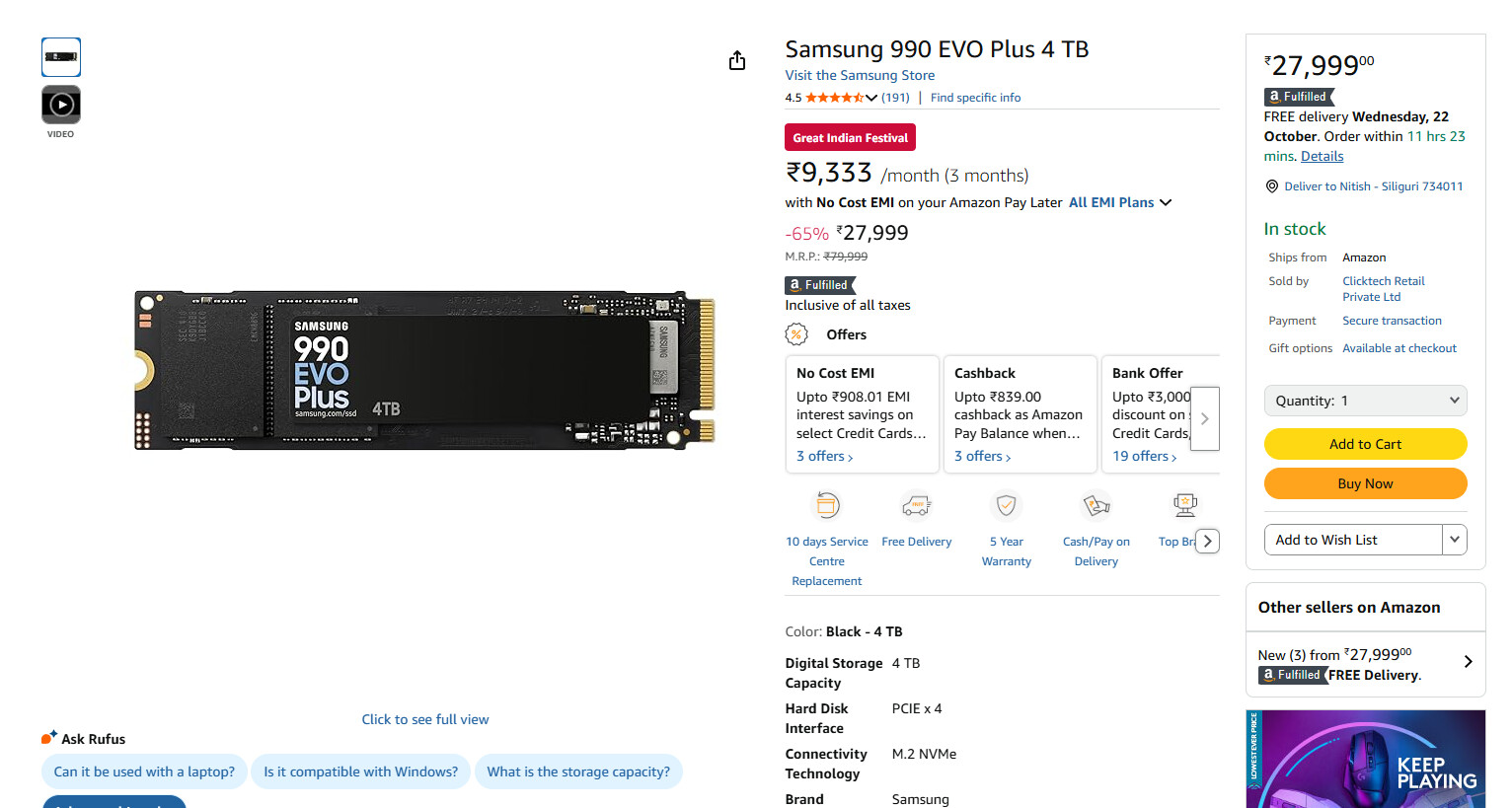Viewport: 1512px width, 808px height.
Task: Click the share icon above product image
Action: click(737, 61)
